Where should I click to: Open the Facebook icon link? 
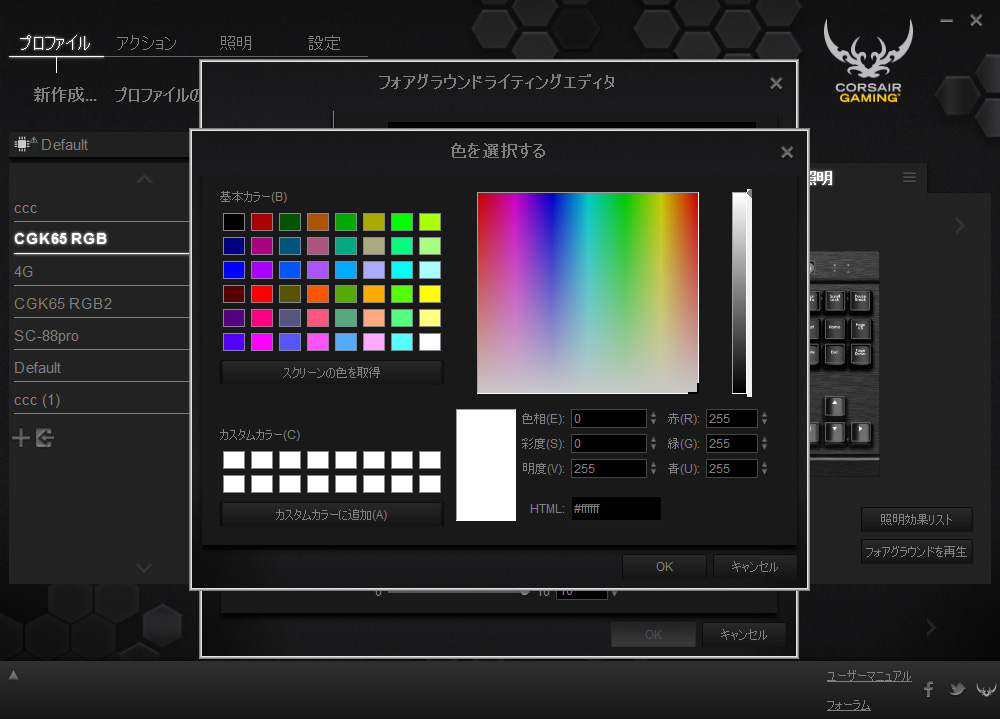click(x=929, y=689)
